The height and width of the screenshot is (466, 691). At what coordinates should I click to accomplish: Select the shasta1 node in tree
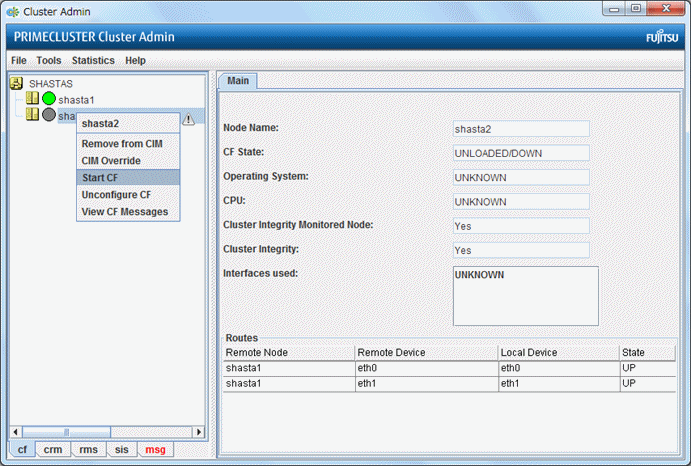tap(76, 100)
